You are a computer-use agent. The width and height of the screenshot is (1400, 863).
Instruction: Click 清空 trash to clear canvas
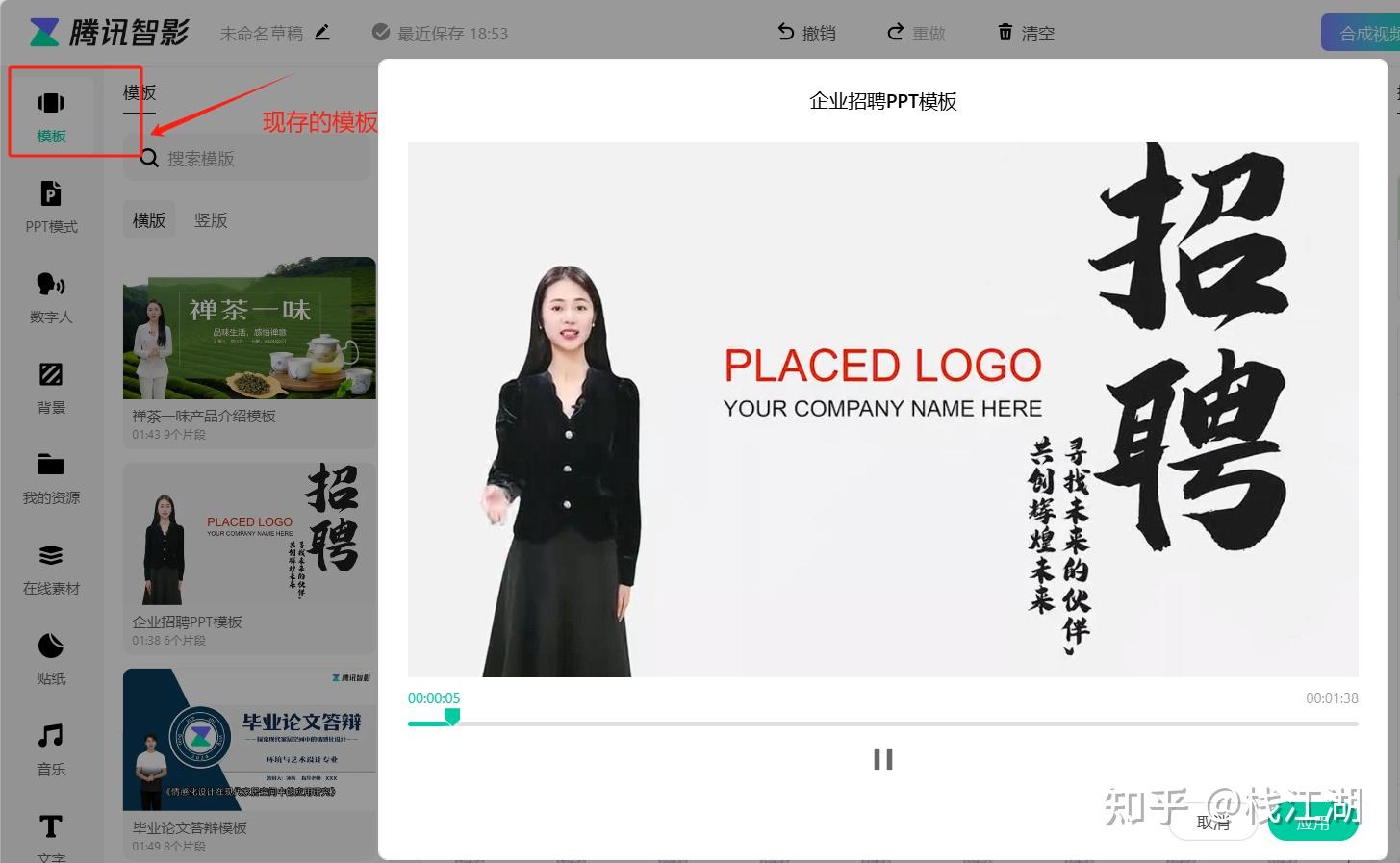(x=1026, y=33)
